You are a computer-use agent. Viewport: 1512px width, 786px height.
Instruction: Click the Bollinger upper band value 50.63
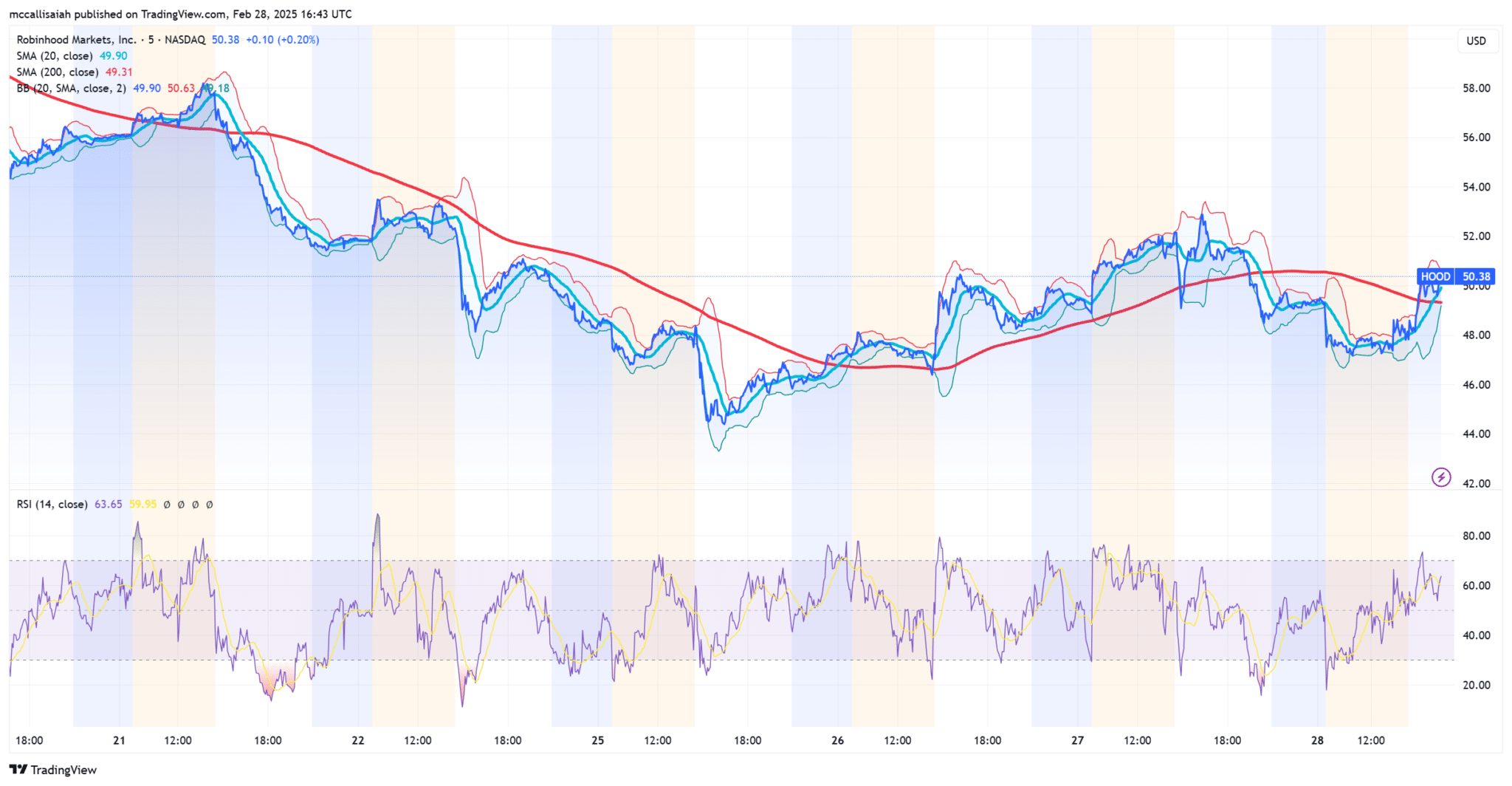[x=181, y=89]
